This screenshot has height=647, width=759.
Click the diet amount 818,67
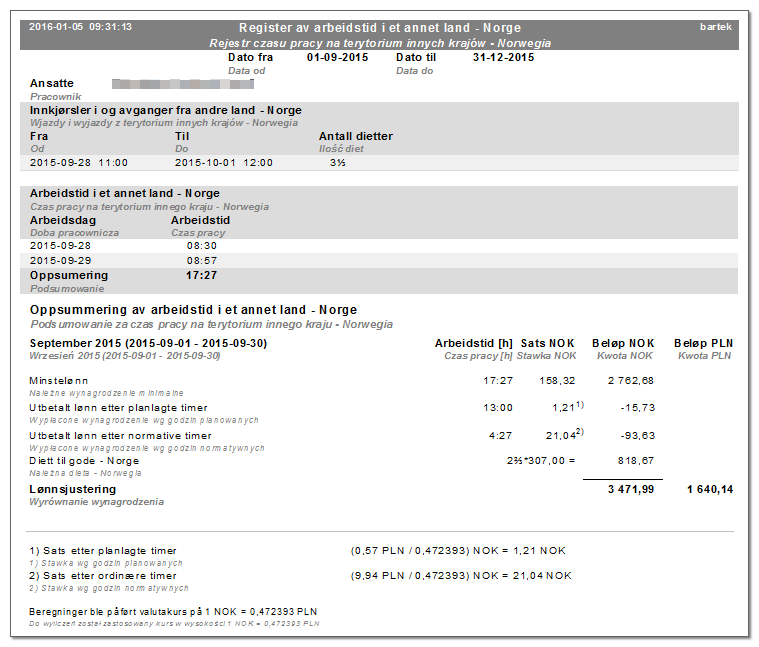pos(636,461)
